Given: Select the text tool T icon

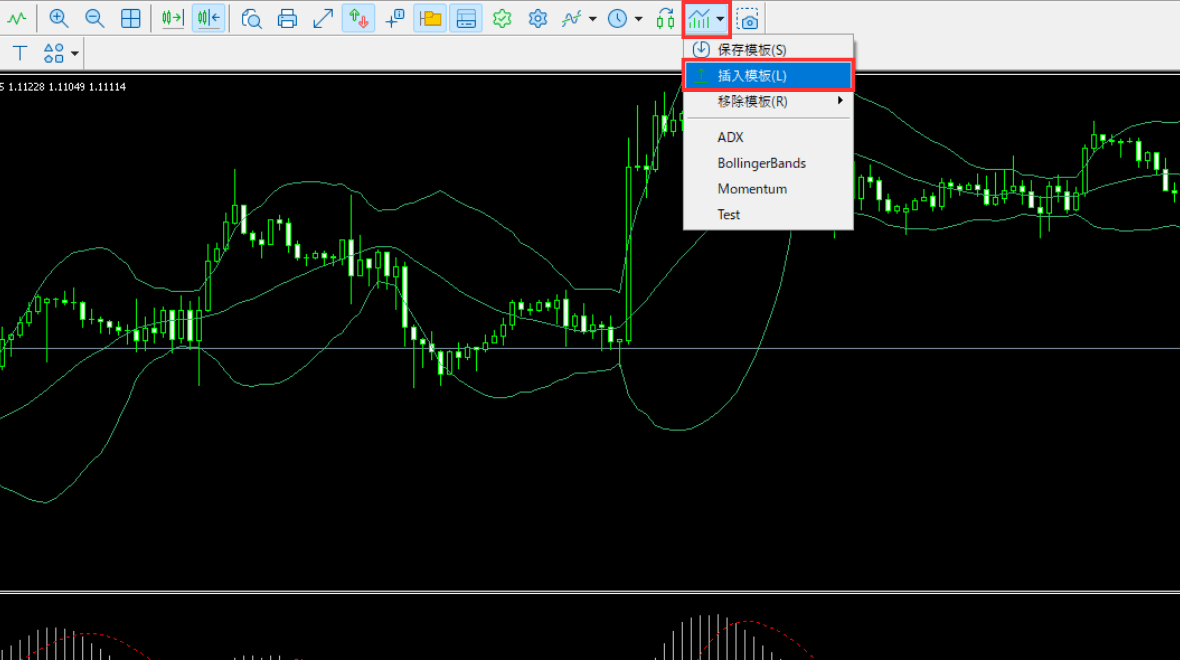Looking at the screenshot, I should [x=20, y=52].
